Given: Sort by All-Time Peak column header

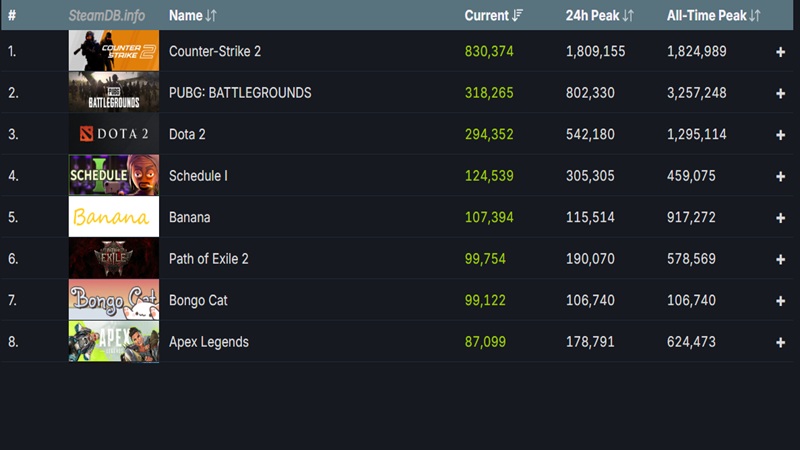Looking at the screenshot, I should (713, 16).
